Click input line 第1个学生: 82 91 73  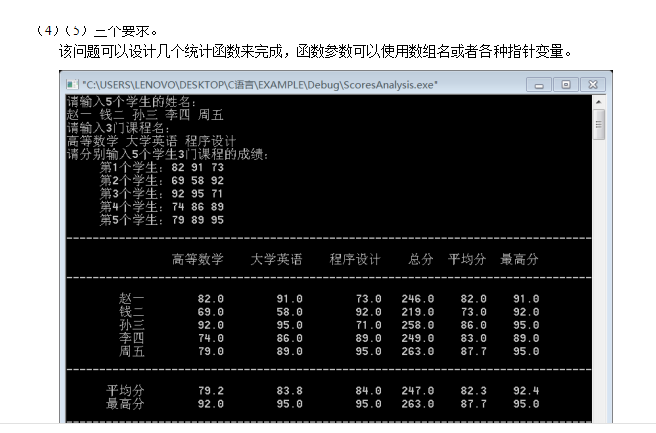coord(161,167)
